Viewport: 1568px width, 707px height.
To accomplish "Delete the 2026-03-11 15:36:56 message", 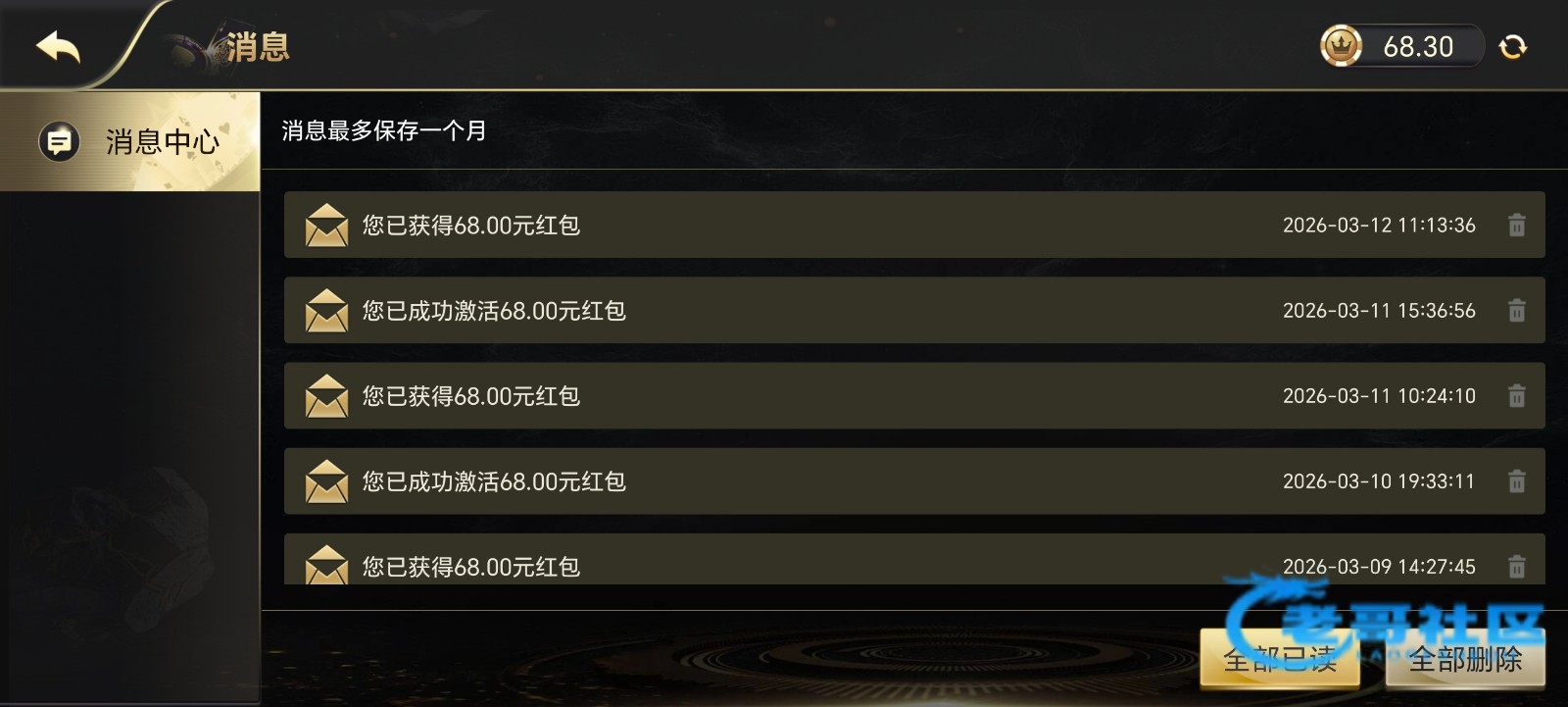I will pos(1516,311).
